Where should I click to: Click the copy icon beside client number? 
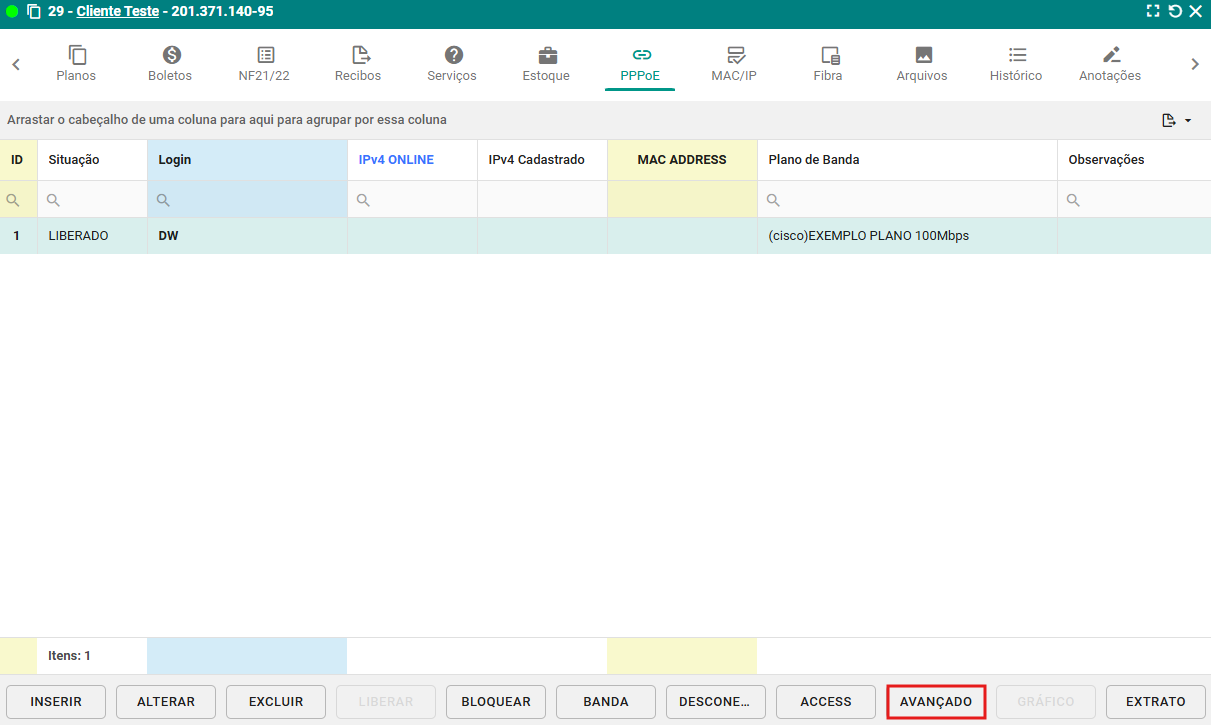(x=34, y=12)
